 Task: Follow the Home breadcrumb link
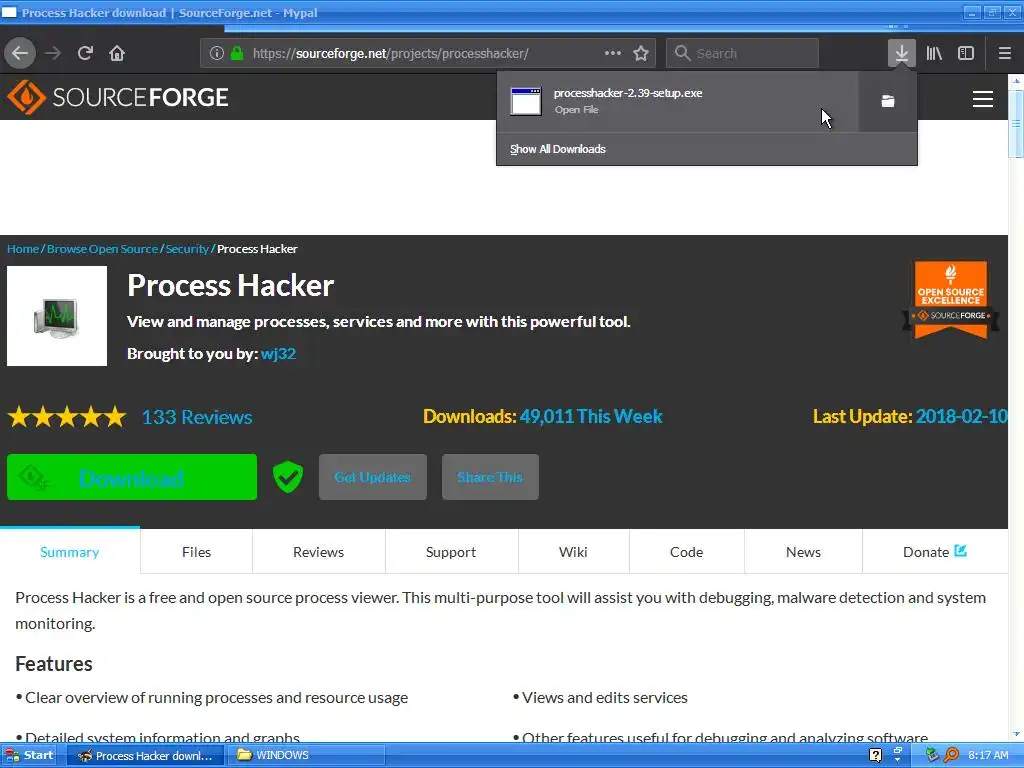[x=23, y=249]
